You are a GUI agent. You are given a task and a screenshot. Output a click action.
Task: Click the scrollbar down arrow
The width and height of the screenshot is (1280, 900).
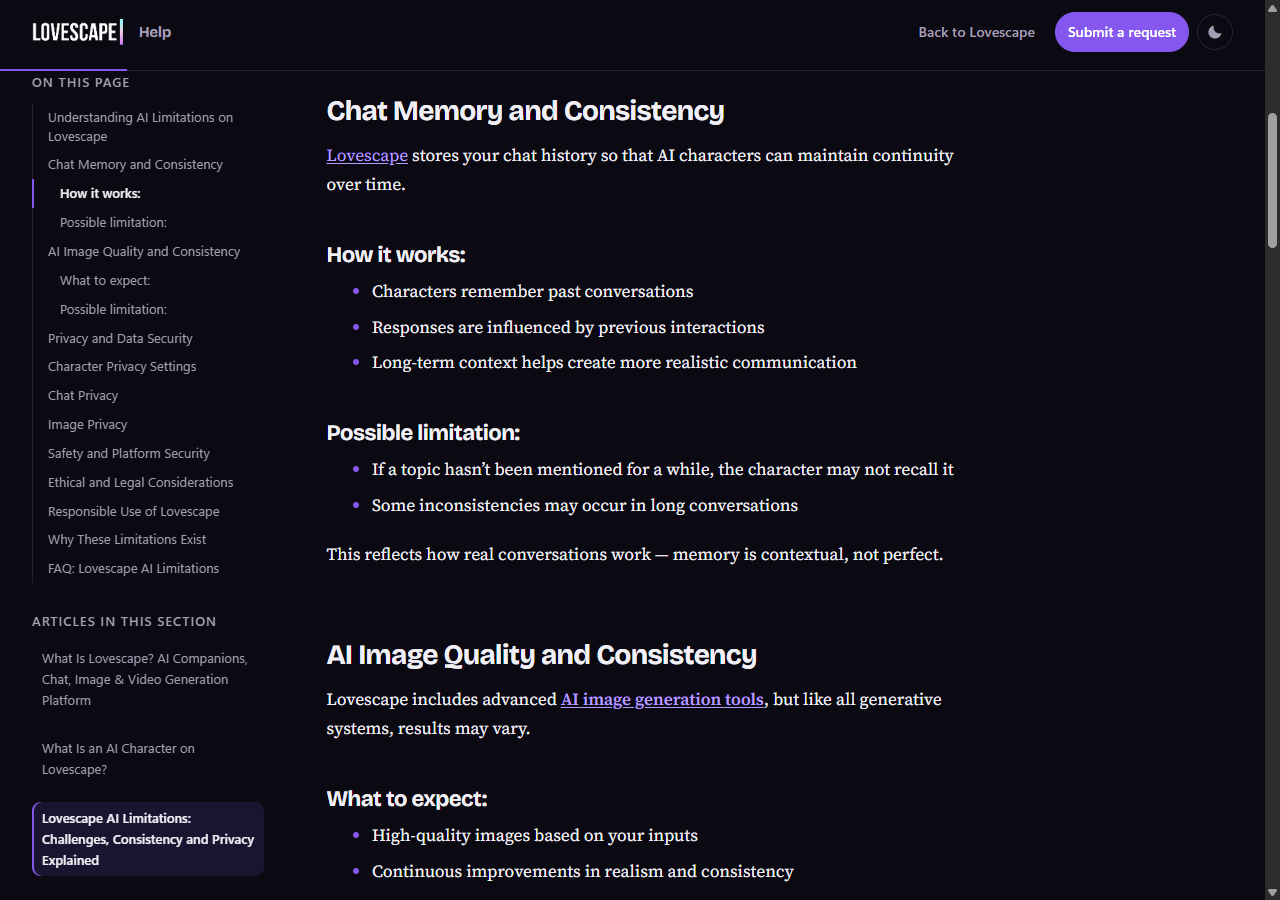click(1272, 892)
